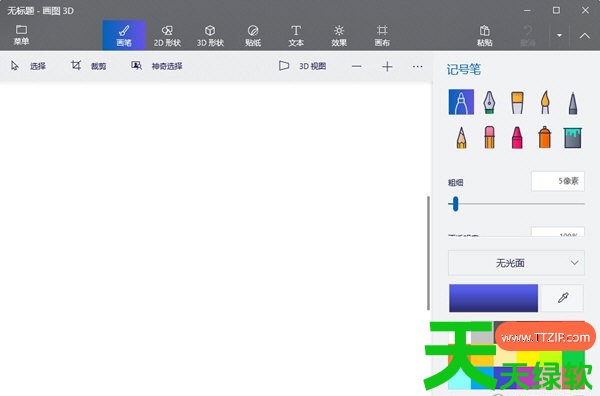This screenshot has height=396, width=600.
Task: Open the 效果 effects tab
Action: [x=339, y=35]
